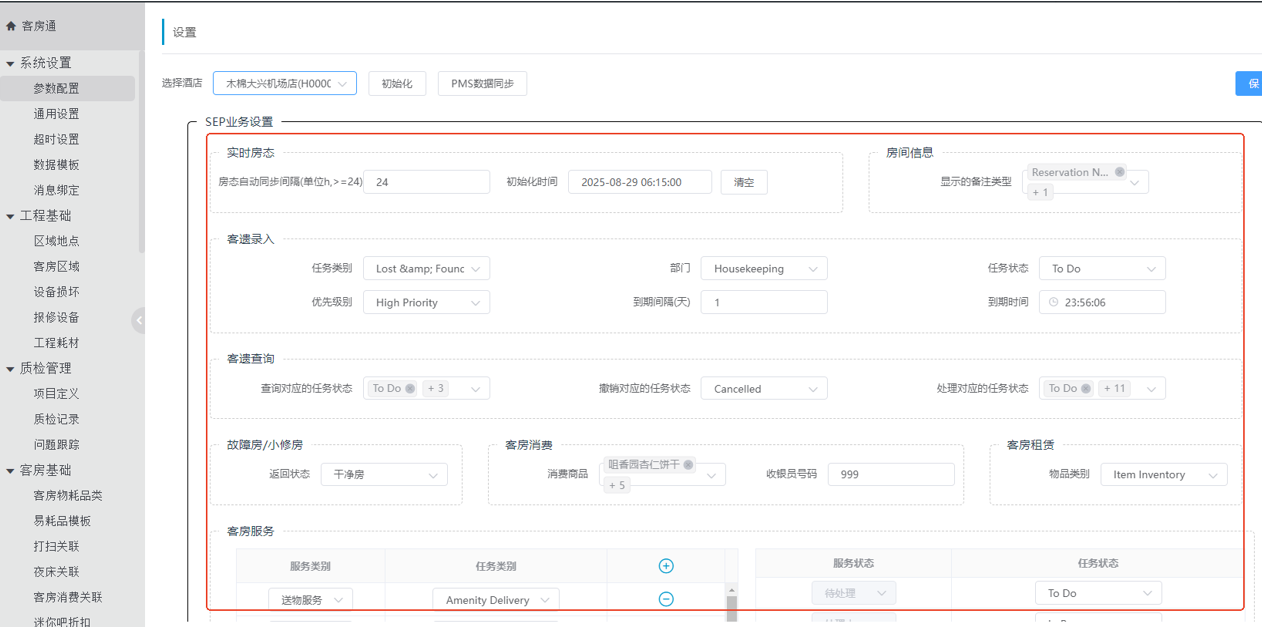Image resolution: width=1262 pixels, height=627 pixels.
Task: Click the home icon beside 客房通
Action: tap(11, 26)
